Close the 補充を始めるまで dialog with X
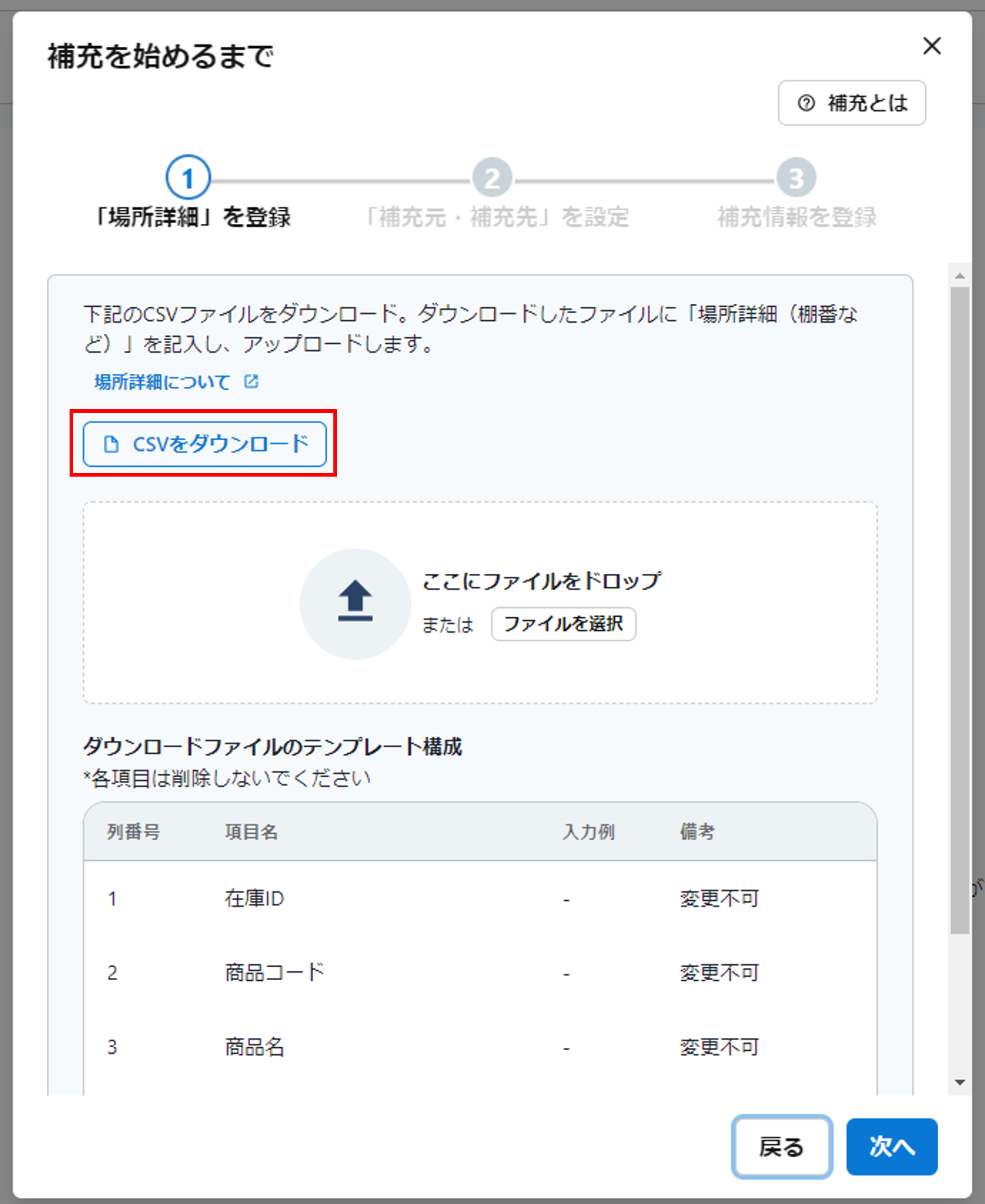This screenshot has height=1204, width=985. (x=932, y=46)
